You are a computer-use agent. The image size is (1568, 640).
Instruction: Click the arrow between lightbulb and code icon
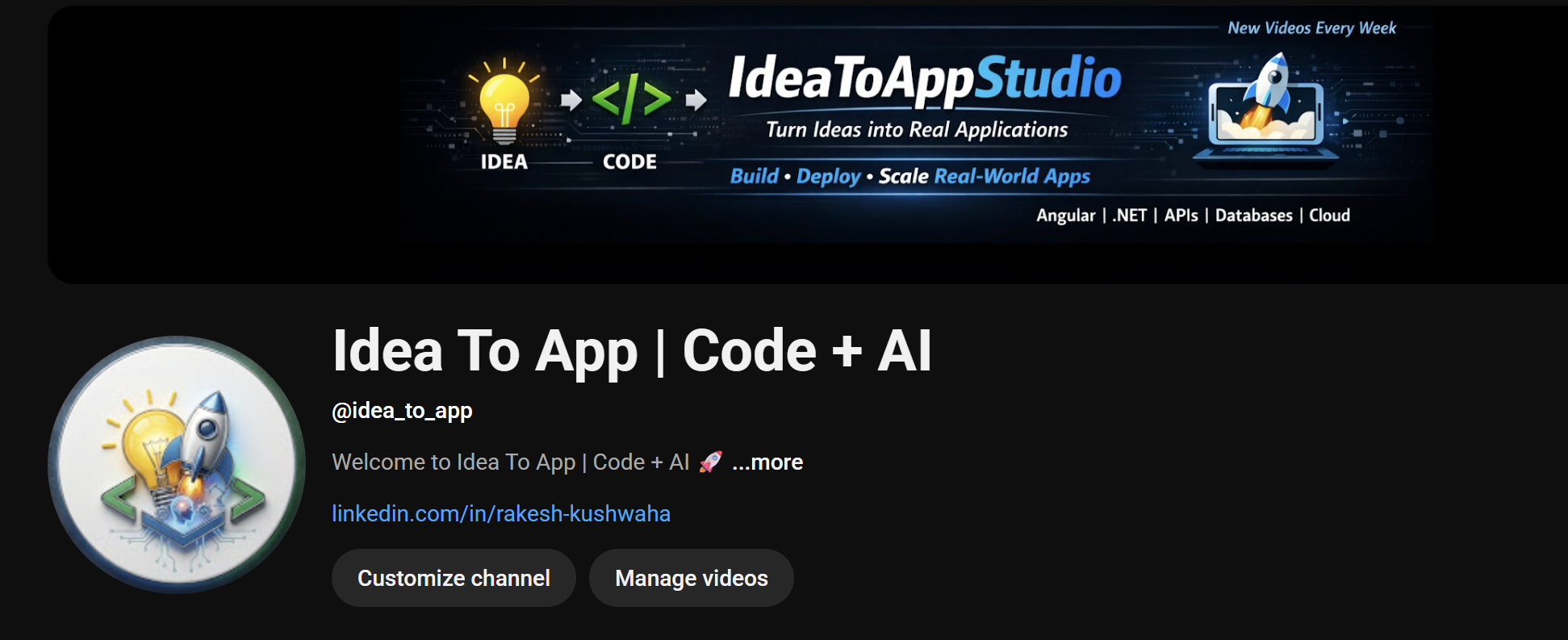(571, 100)
